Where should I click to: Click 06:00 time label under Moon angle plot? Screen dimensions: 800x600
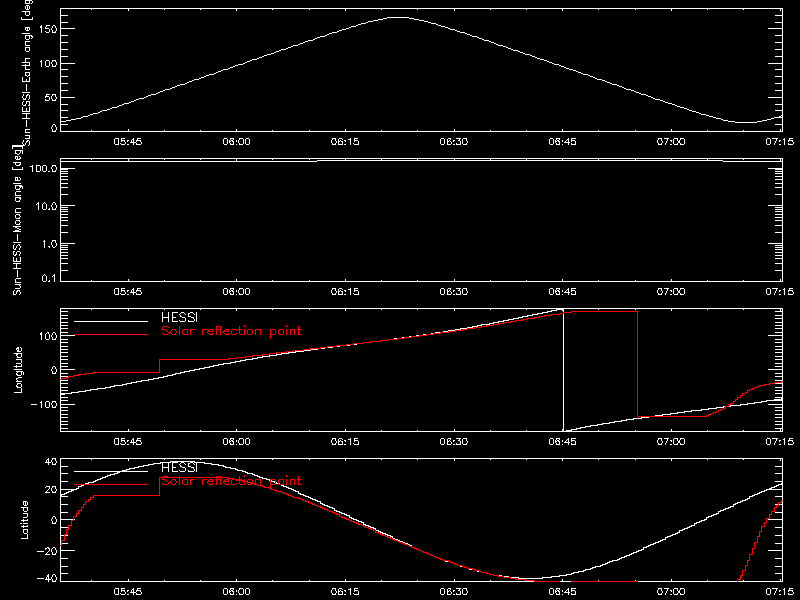pyautogui.click(x=236, y=291)
